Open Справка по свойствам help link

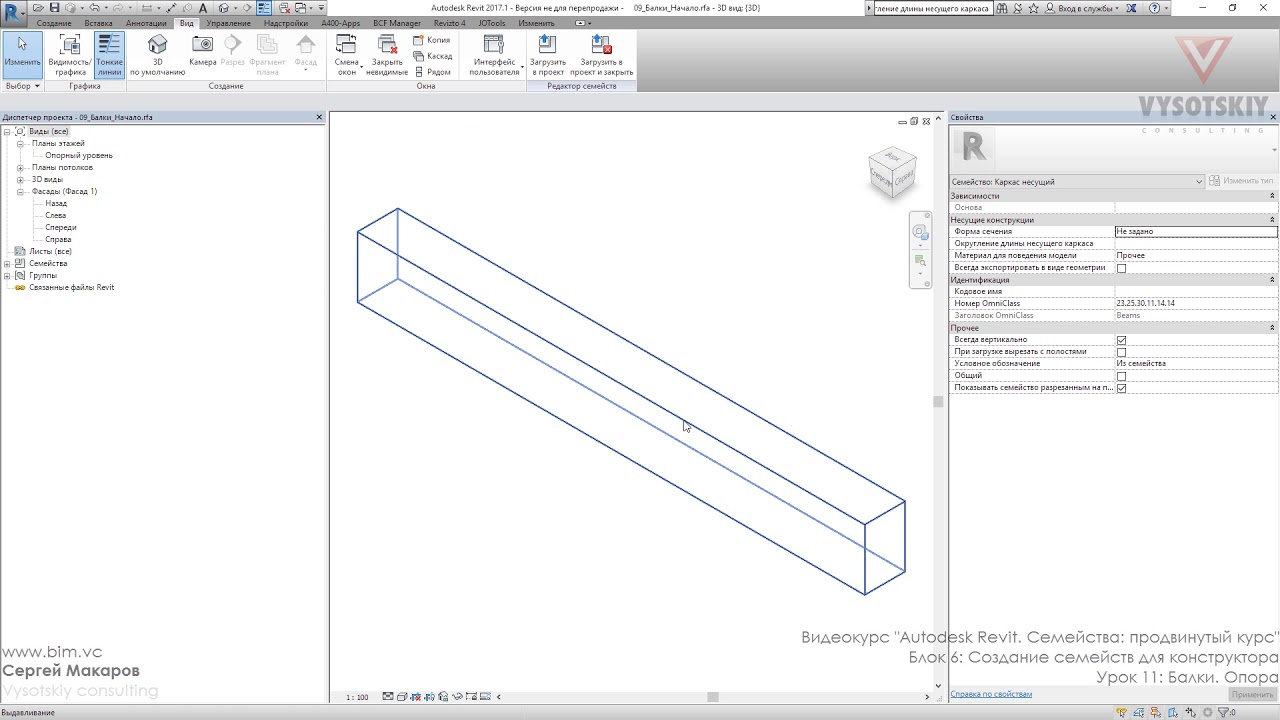(x=991, y=694)
